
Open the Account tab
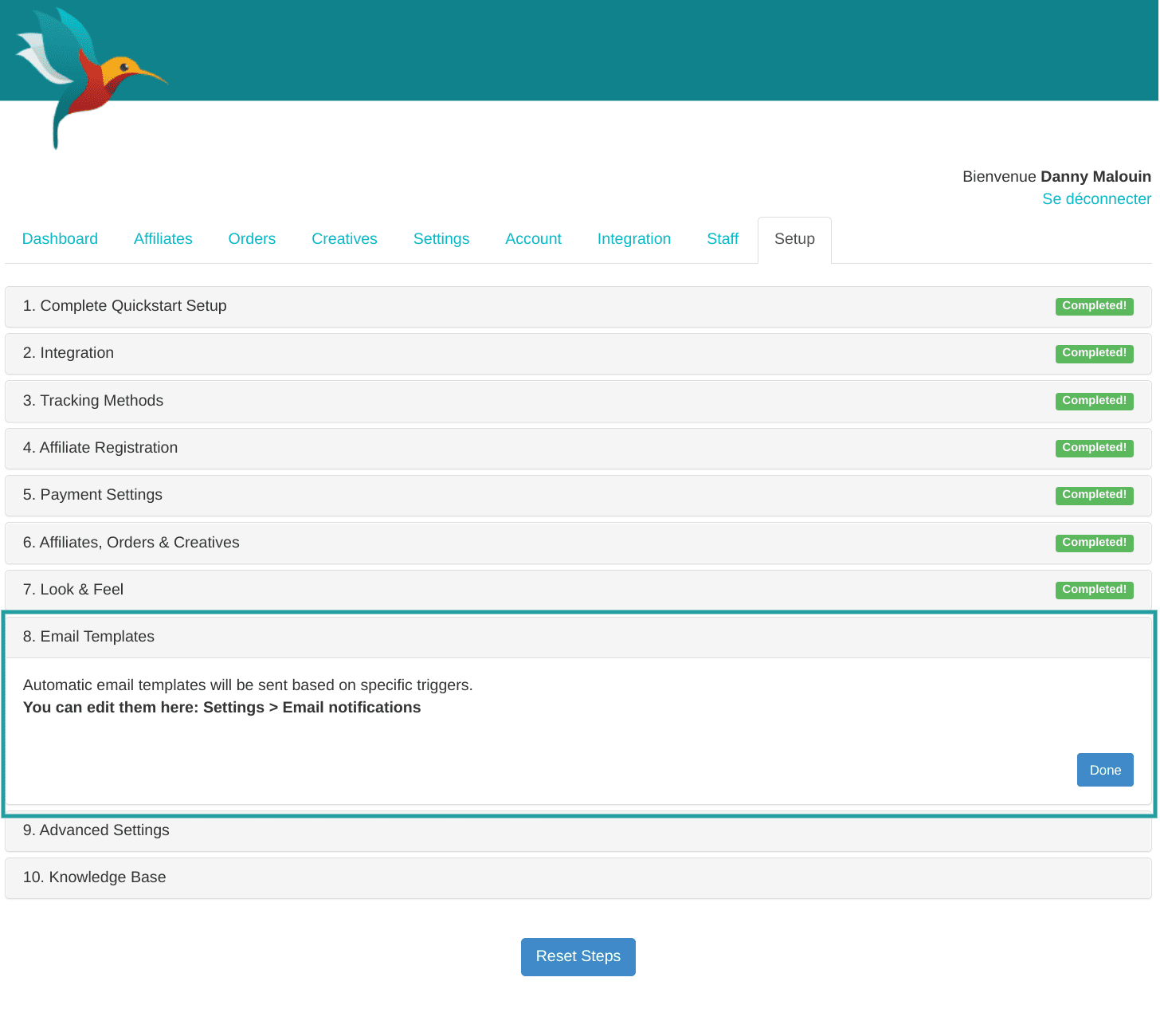(533, 239)
